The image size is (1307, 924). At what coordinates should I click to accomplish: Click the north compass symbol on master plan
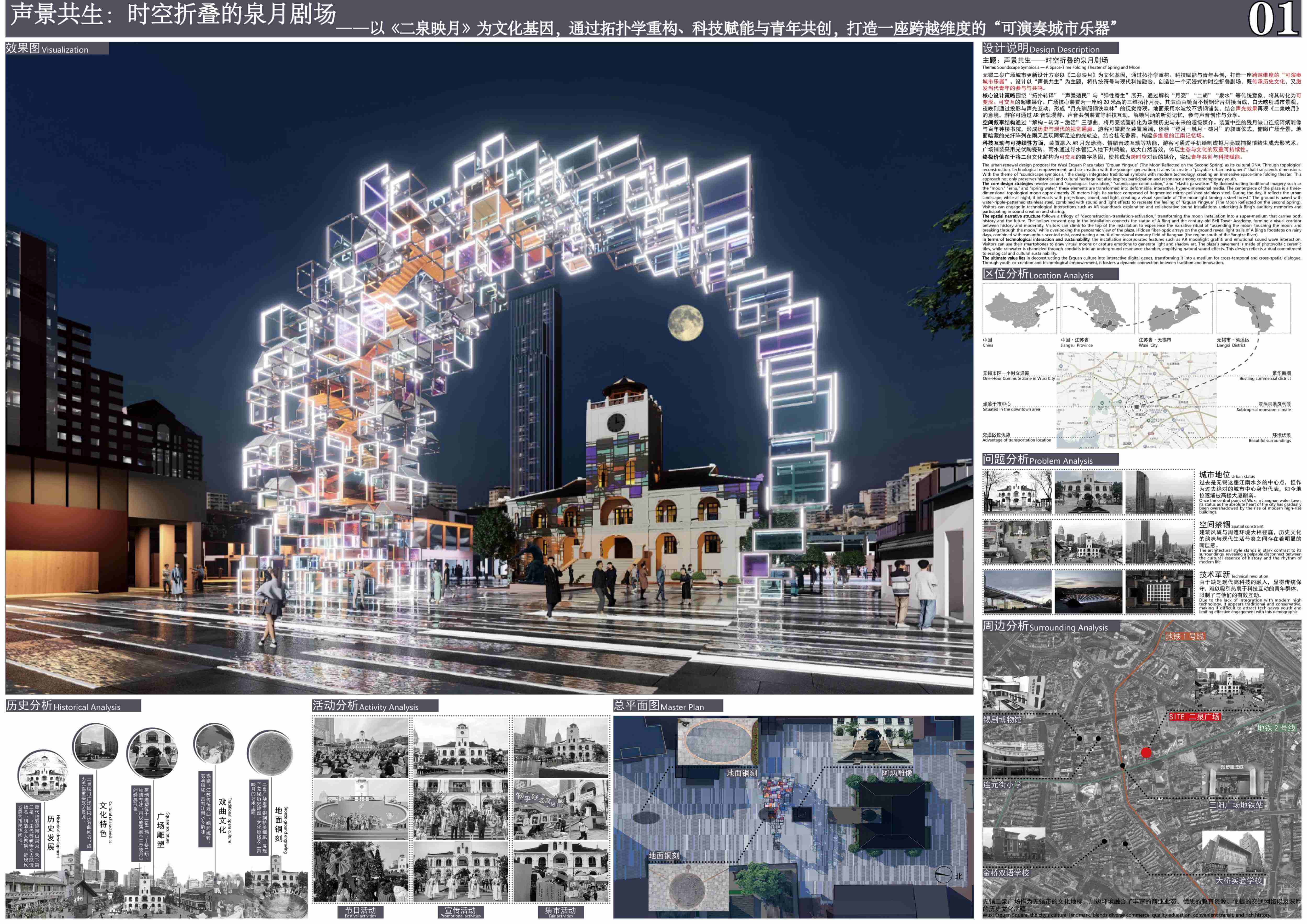click(x=943, y=875)
